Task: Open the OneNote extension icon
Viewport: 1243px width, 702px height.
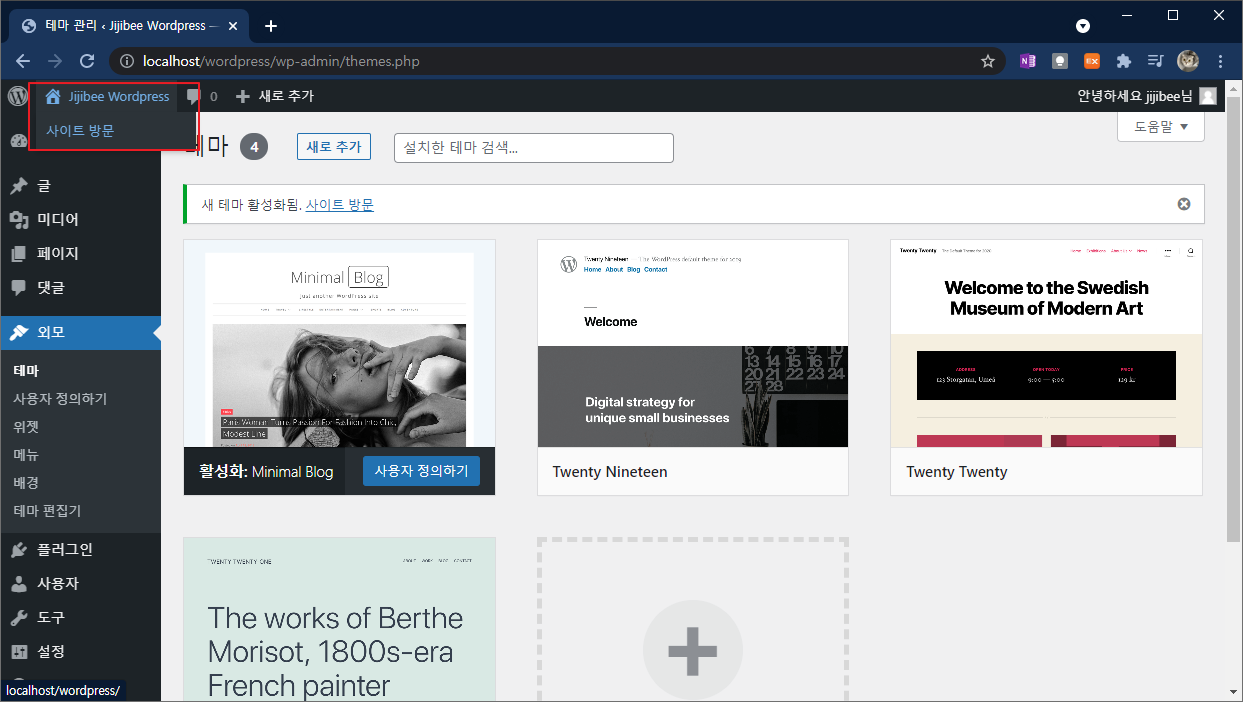Action: 1027,61
